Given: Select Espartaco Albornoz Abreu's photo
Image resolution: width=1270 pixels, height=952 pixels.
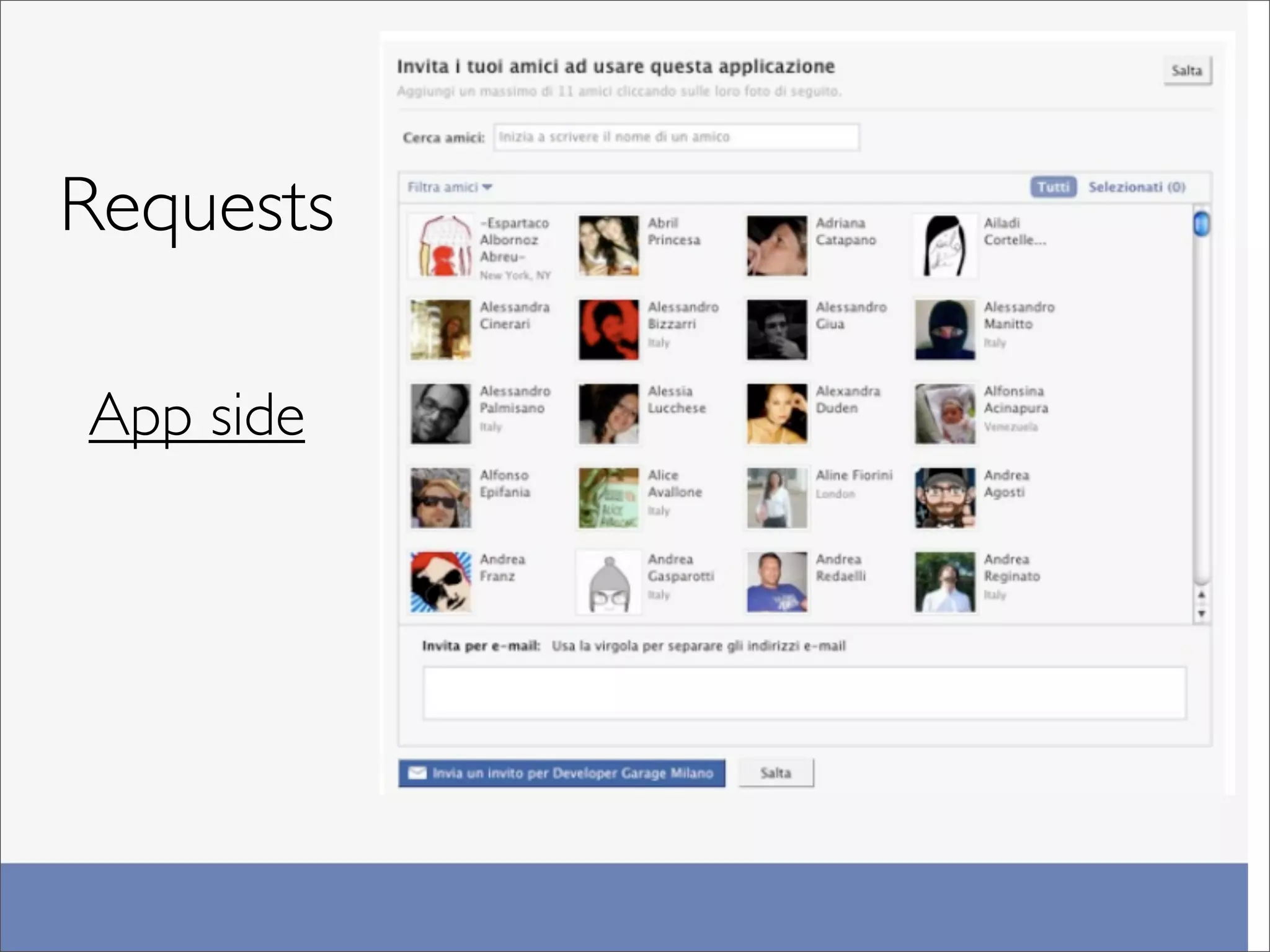Looking at the screenshot, I should (x=441, y=245).
